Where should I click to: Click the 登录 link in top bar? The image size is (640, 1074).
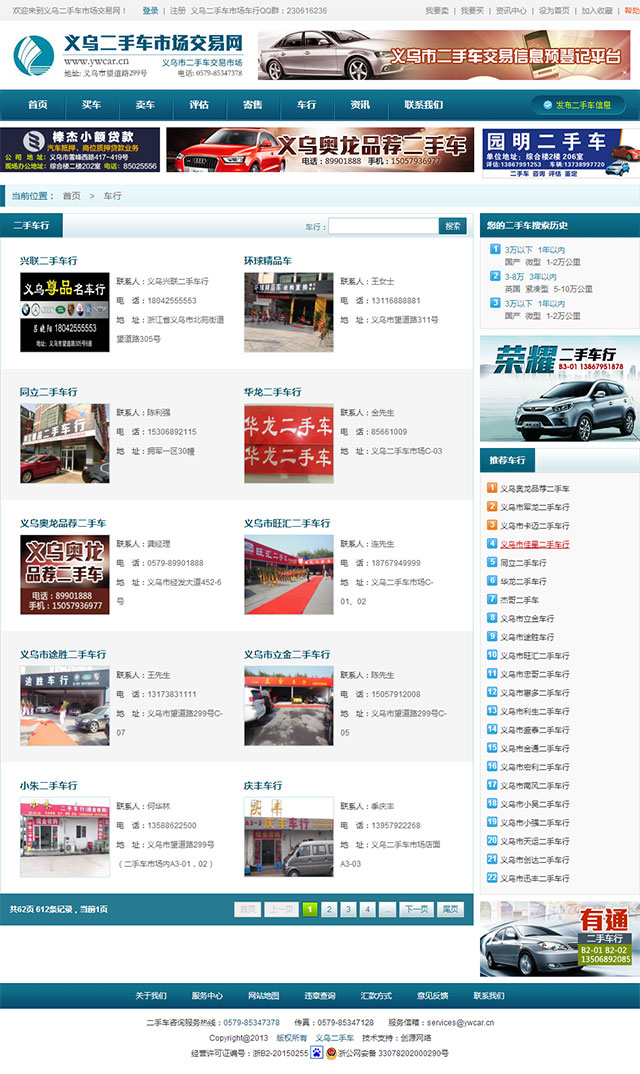[x=150, y=10]
